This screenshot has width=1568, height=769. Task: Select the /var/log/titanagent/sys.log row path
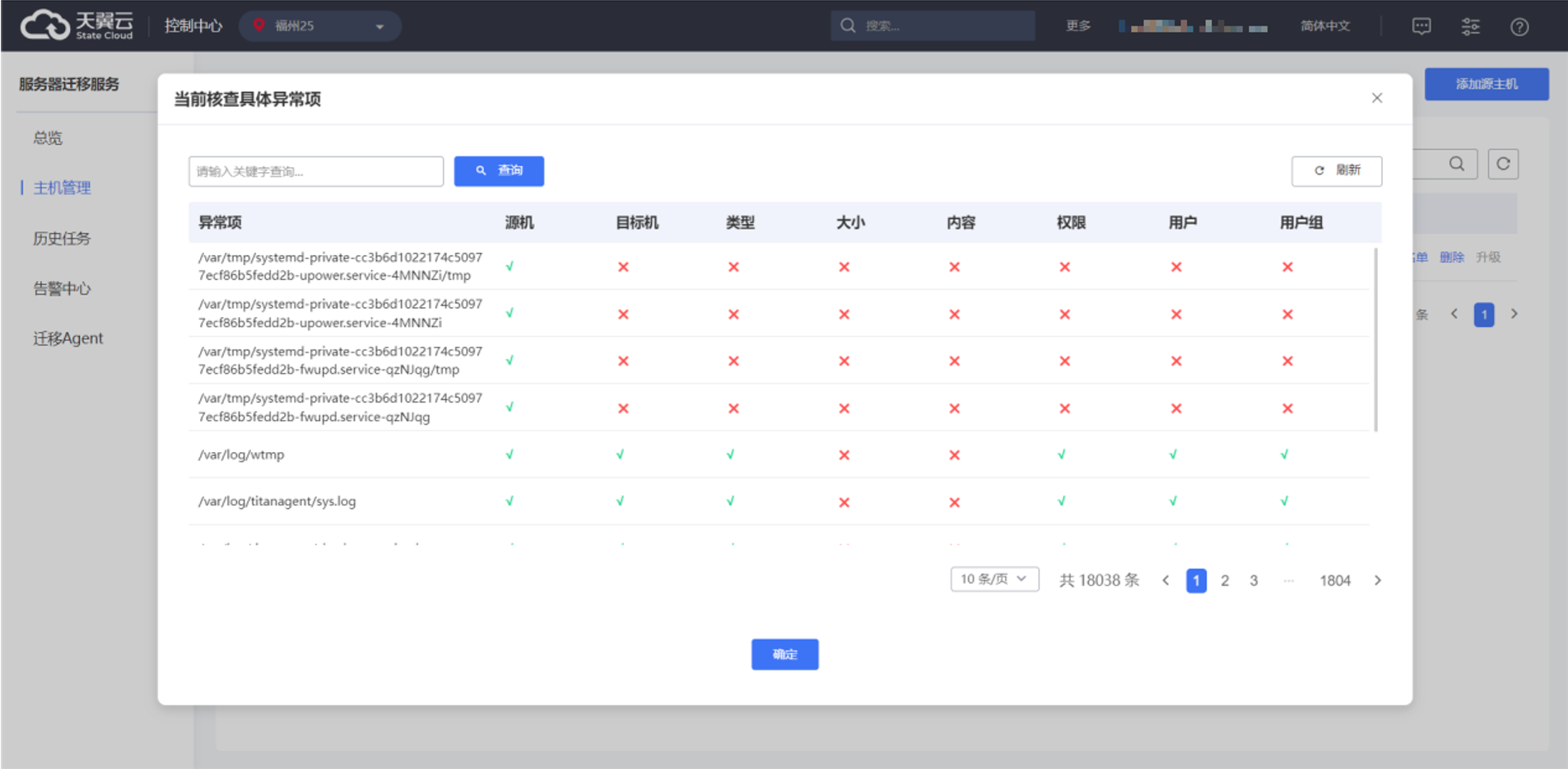[x=277, y=501]
